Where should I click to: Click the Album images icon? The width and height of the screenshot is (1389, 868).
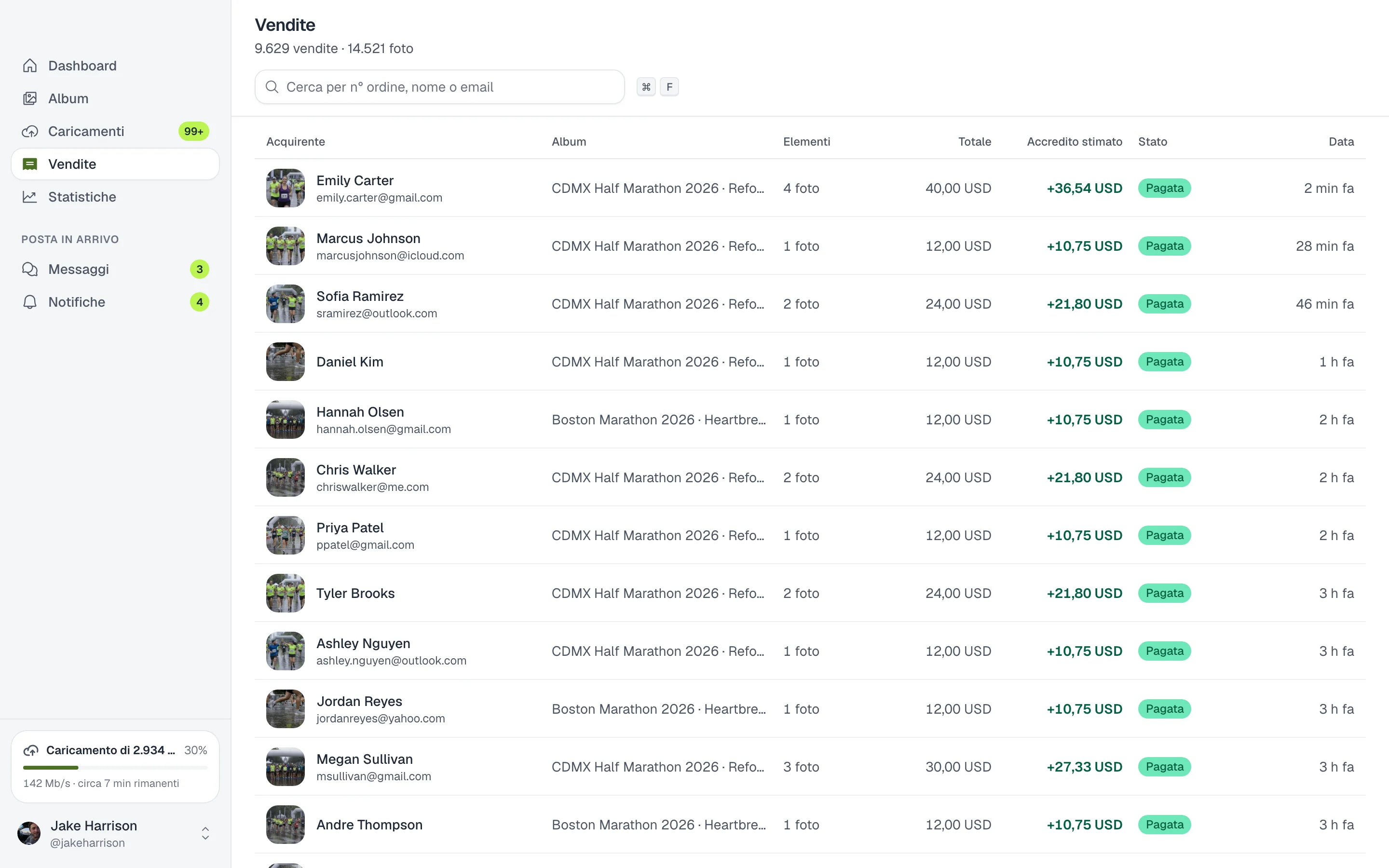pos(30,99)
